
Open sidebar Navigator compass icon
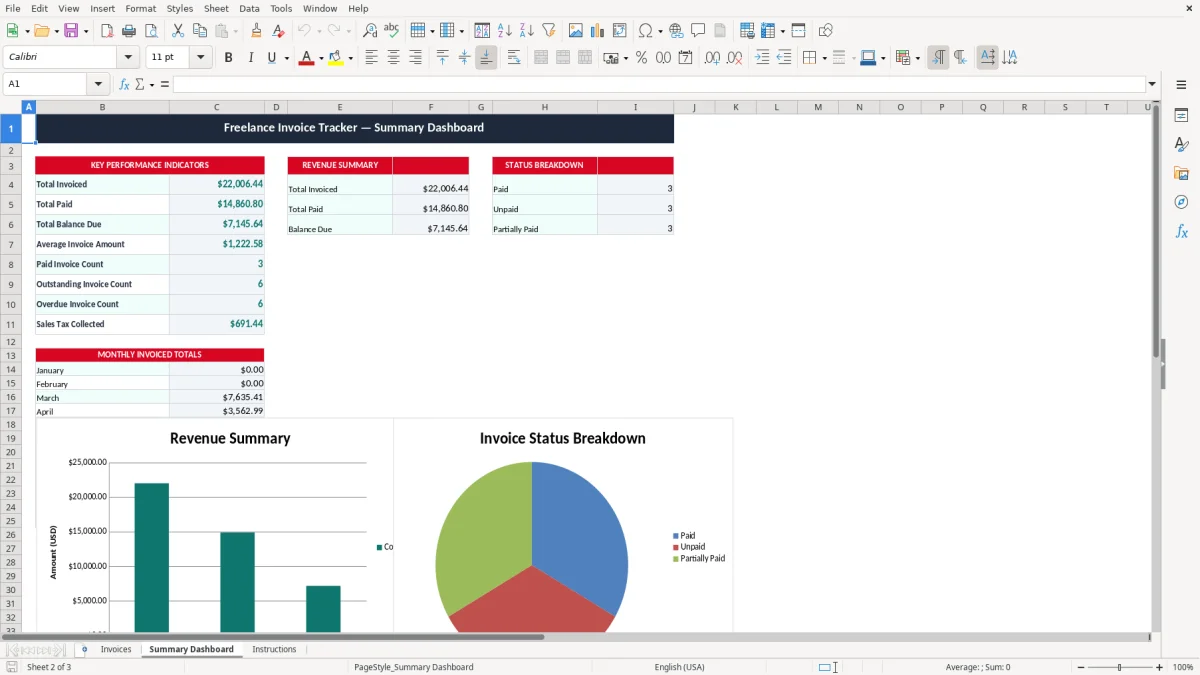coord(1181,202)
